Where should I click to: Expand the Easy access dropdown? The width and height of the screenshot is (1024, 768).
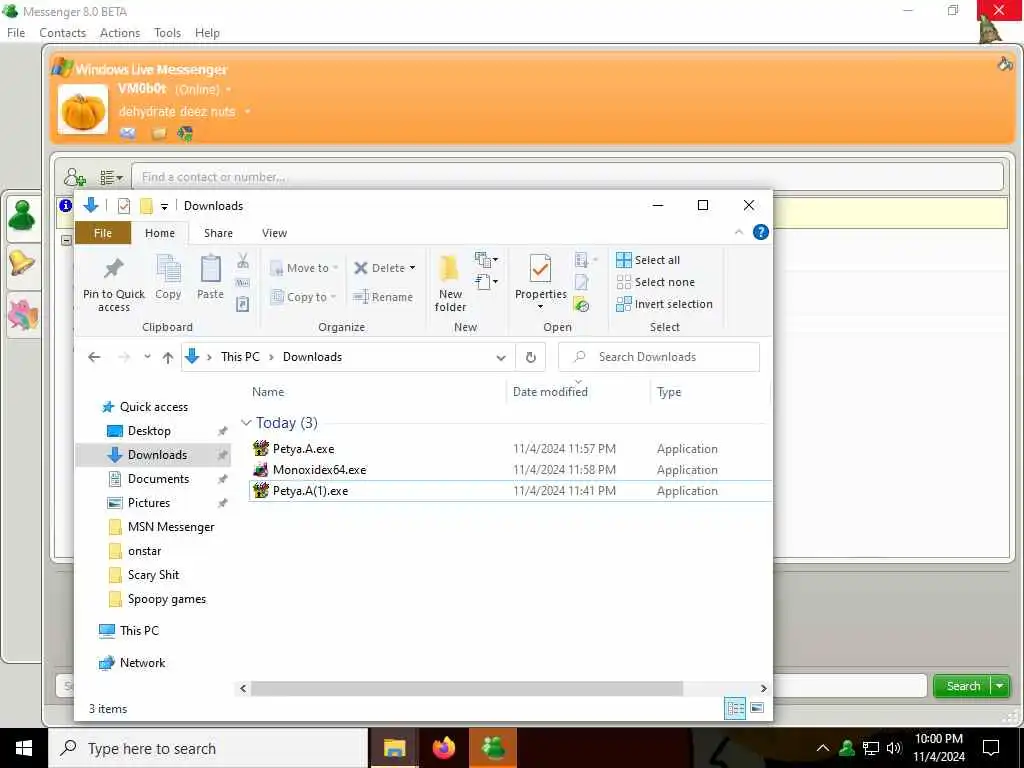pyautogui.click(x=487, y=282)
